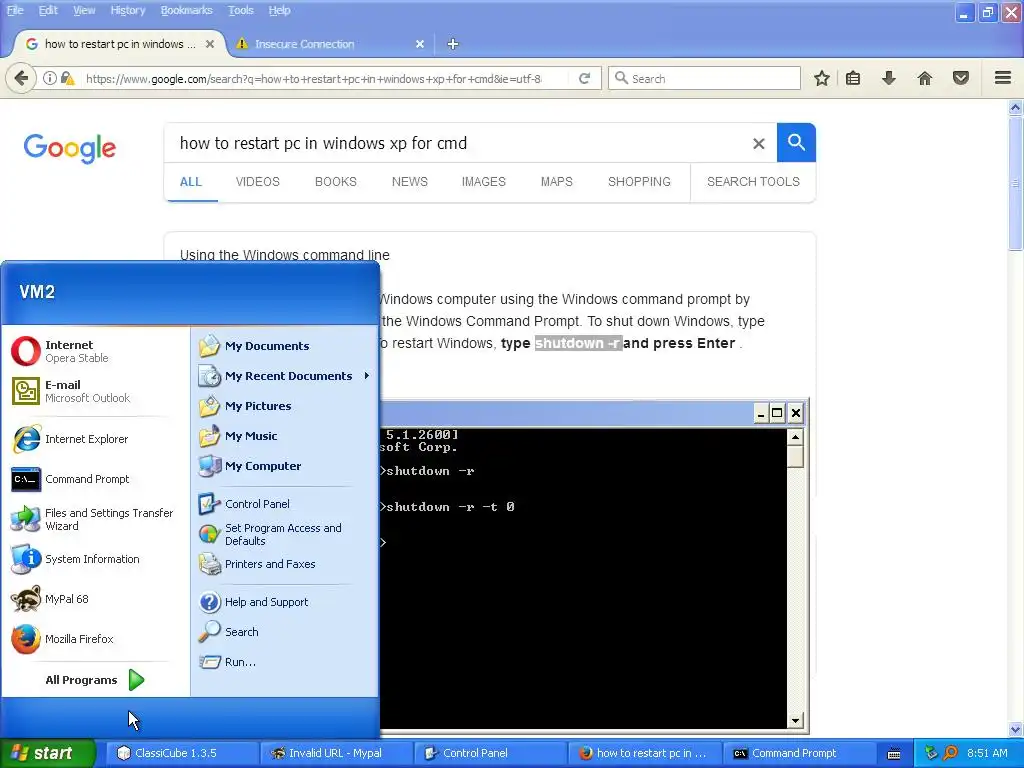Click the Start button
This screenshot has height=768, width=1024.
coord(47,753)
